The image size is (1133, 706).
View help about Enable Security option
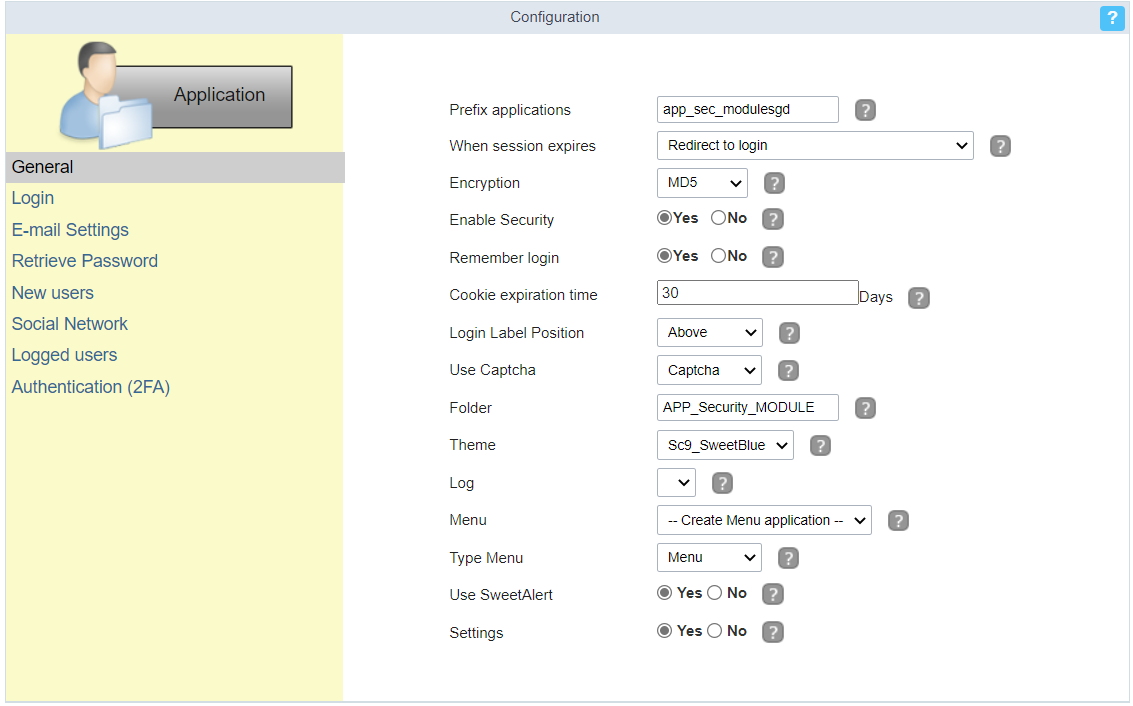pos(772,218)
